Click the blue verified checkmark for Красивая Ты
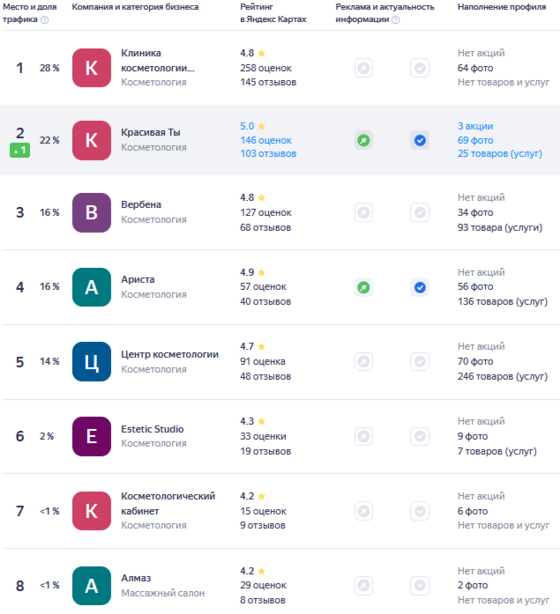Image resolution: width=560 pixels, height=614 pixels. pos(420,140)
